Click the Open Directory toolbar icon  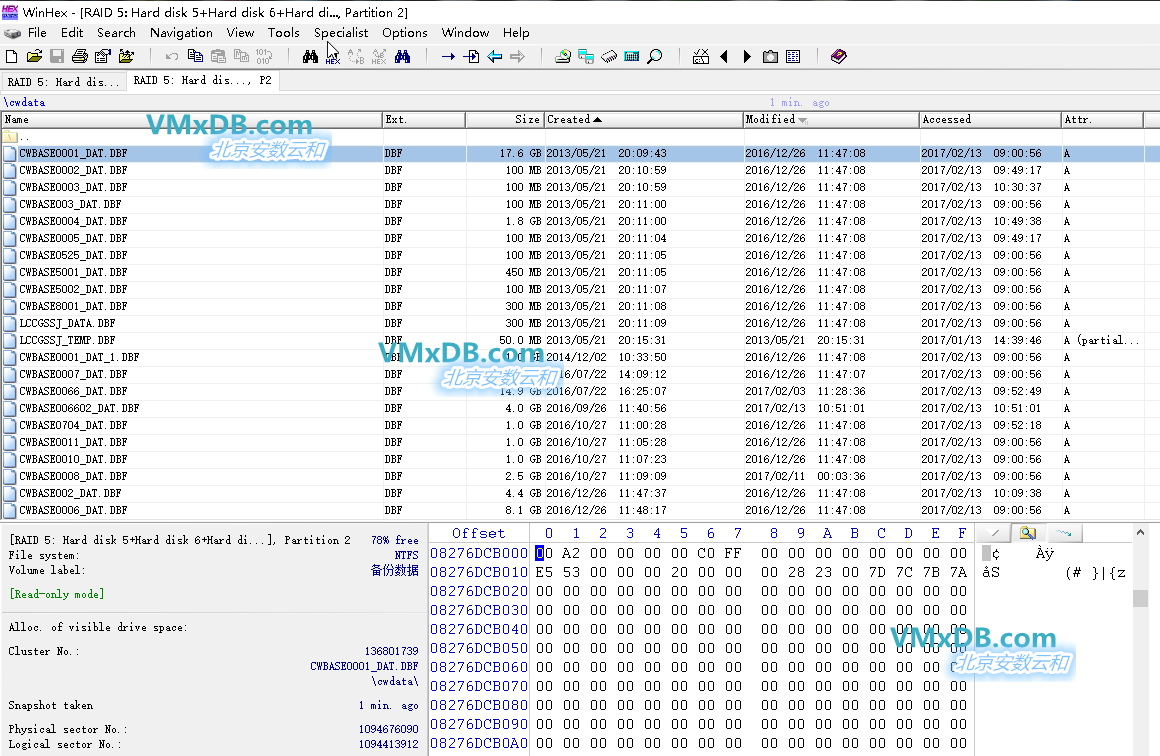[x=127, y=56]
